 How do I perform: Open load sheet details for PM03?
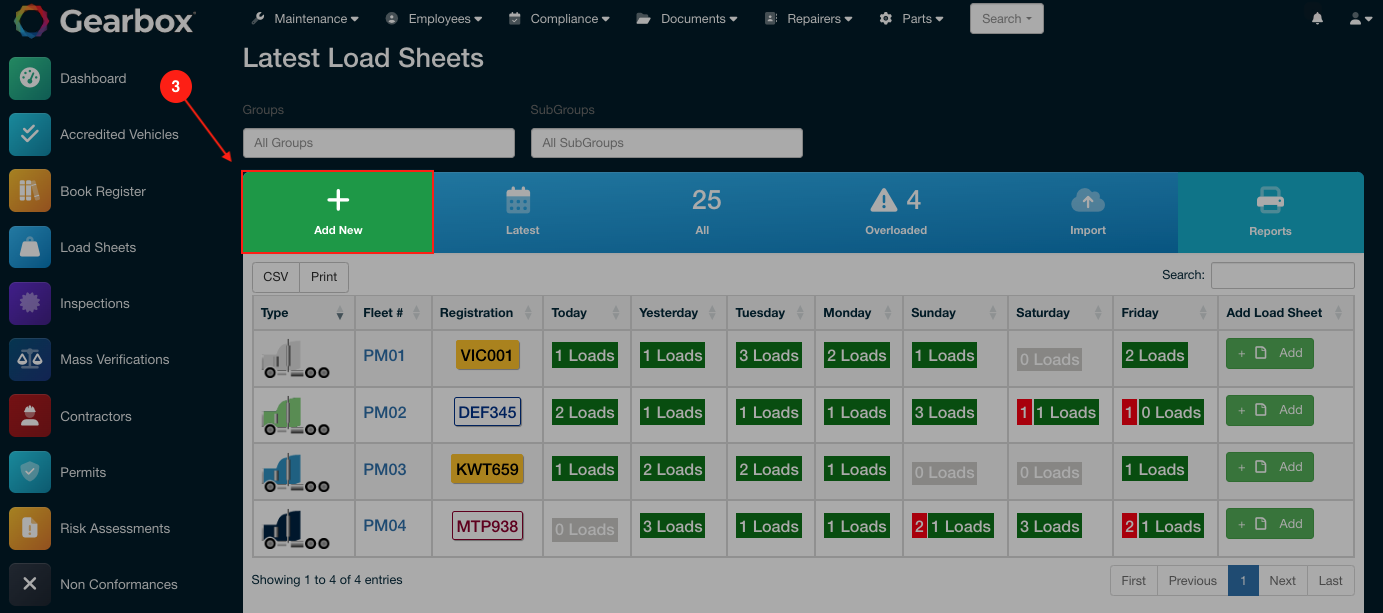coord(384,468)
